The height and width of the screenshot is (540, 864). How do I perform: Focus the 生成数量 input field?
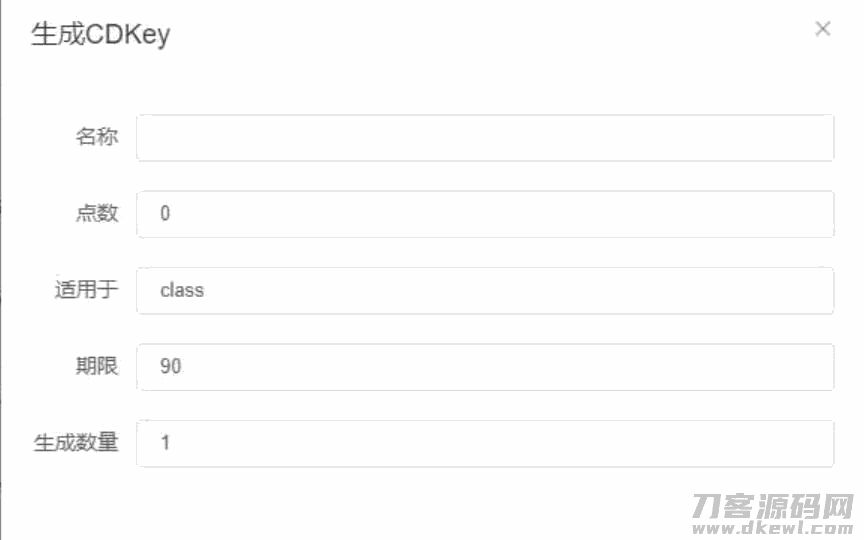(485, 443)
